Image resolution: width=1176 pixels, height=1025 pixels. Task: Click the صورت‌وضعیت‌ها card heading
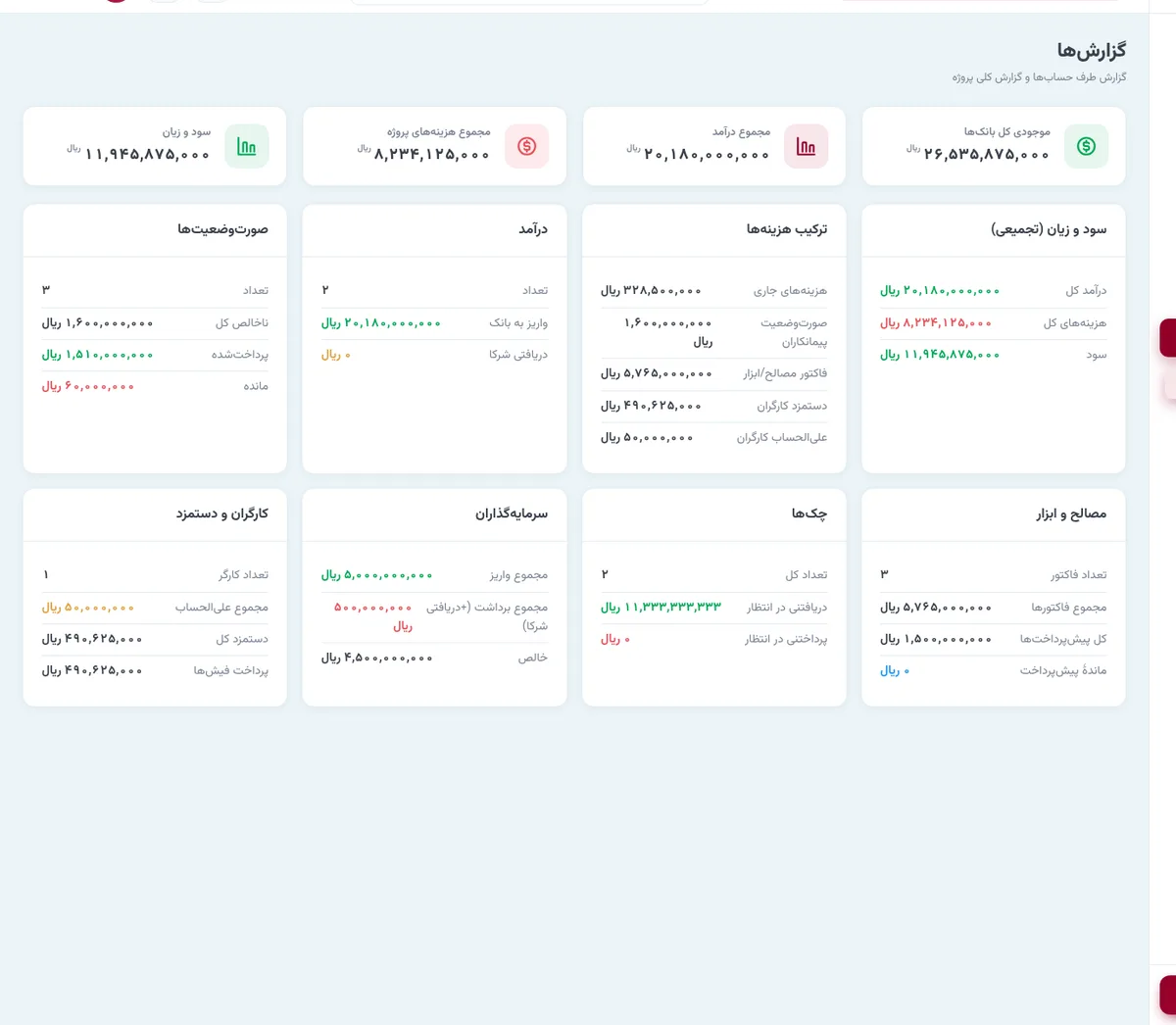222,229
